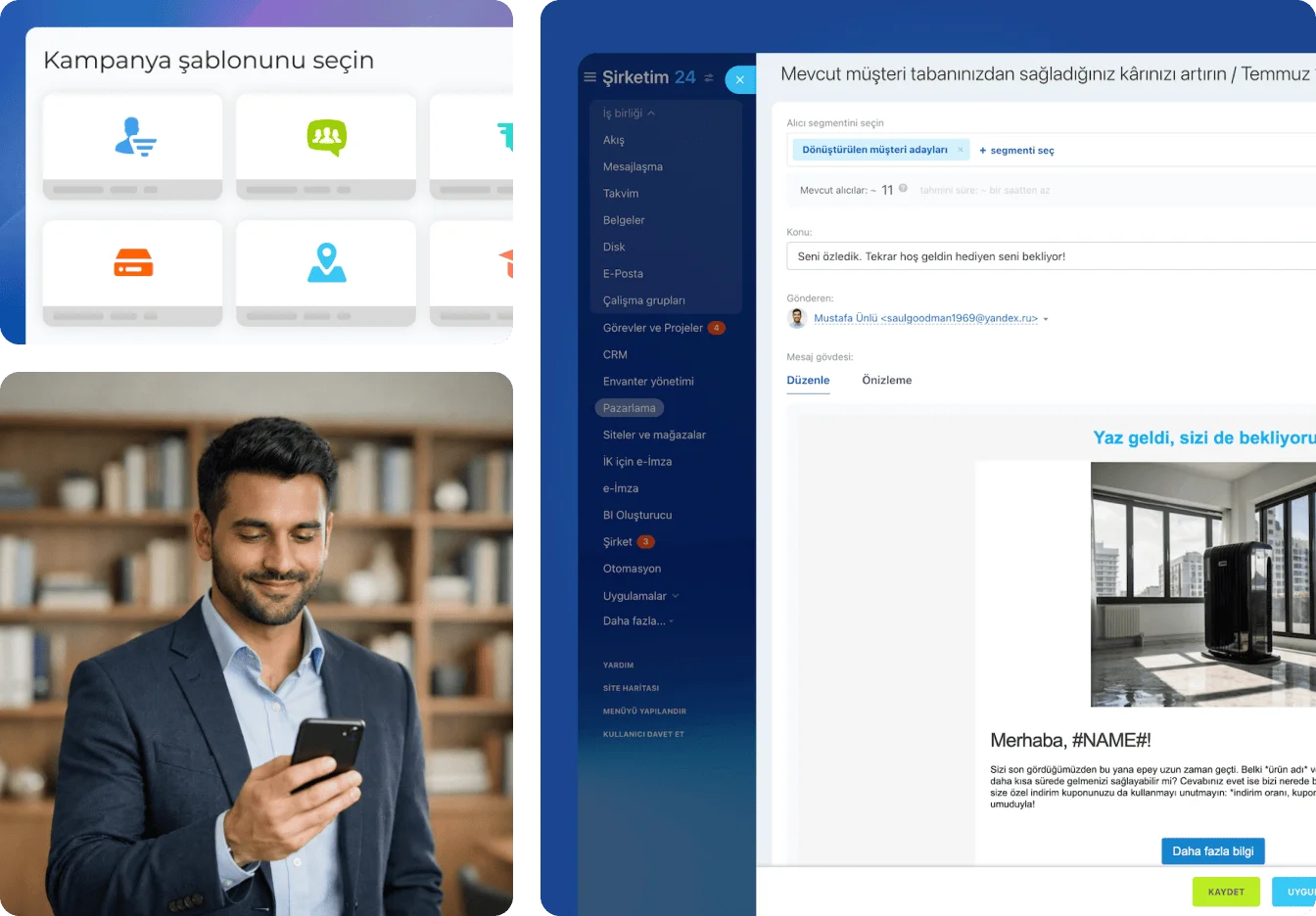Open Envanter yönetimi

point(648,382)
